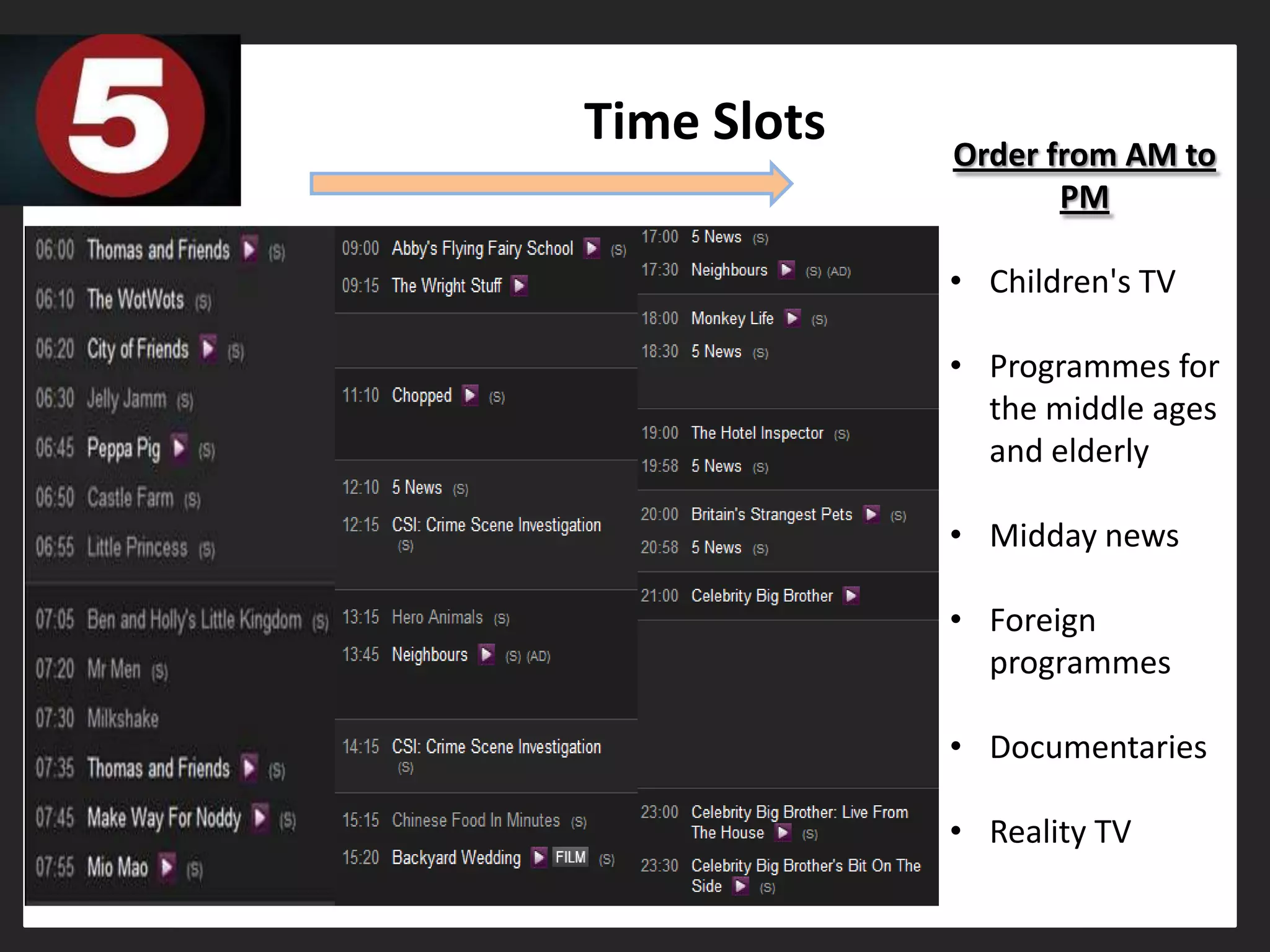Screen dimensions: 1270x952
Task: Click the (AD) tag on 13:45 Neighbours
Action: (x=539, y=656)
